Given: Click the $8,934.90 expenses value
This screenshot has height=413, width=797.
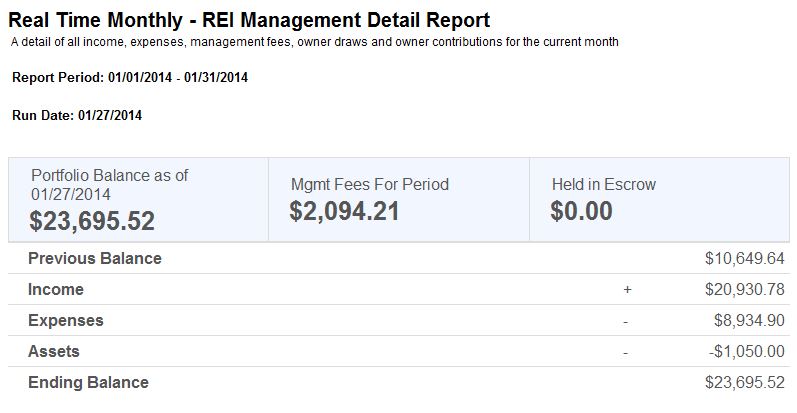Looking at the screenshot, I should click(x=749, y=321).
